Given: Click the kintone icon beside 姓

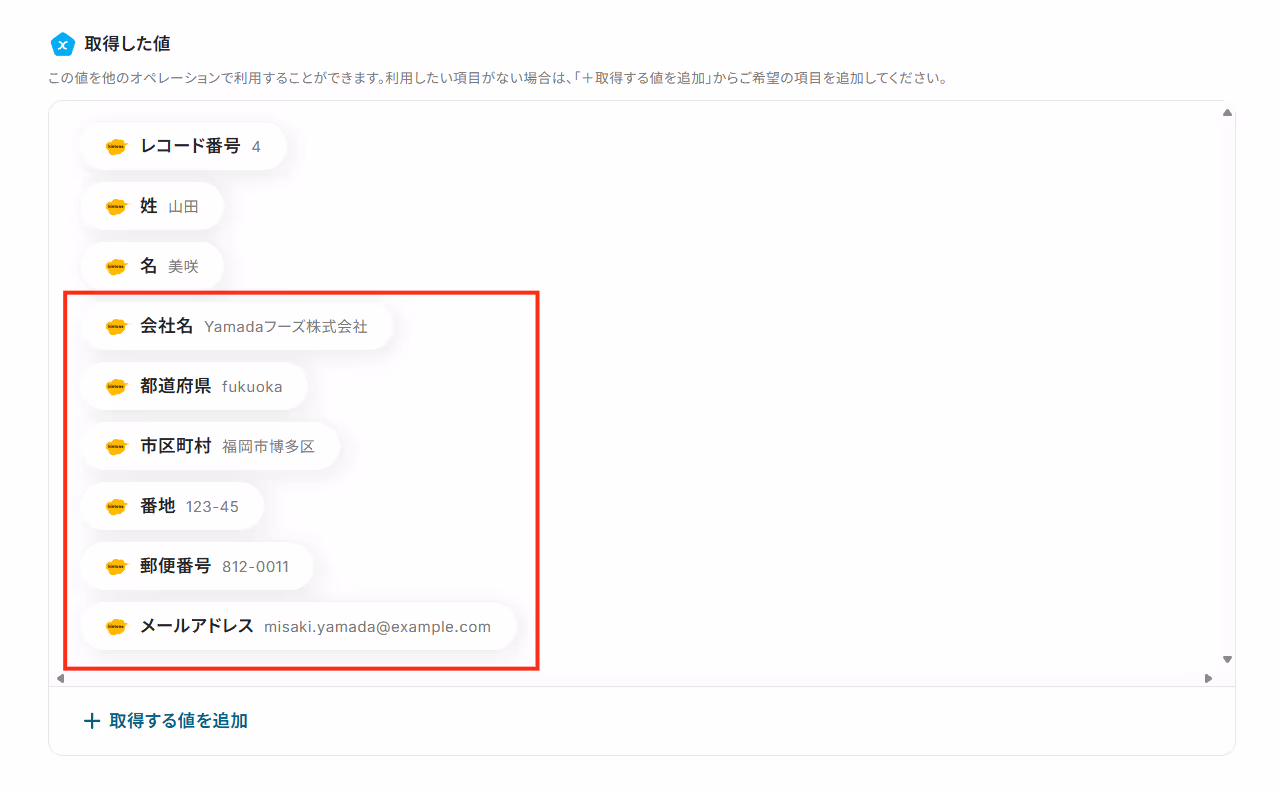Looking at the screenshot, I should [x=117, y=207].
